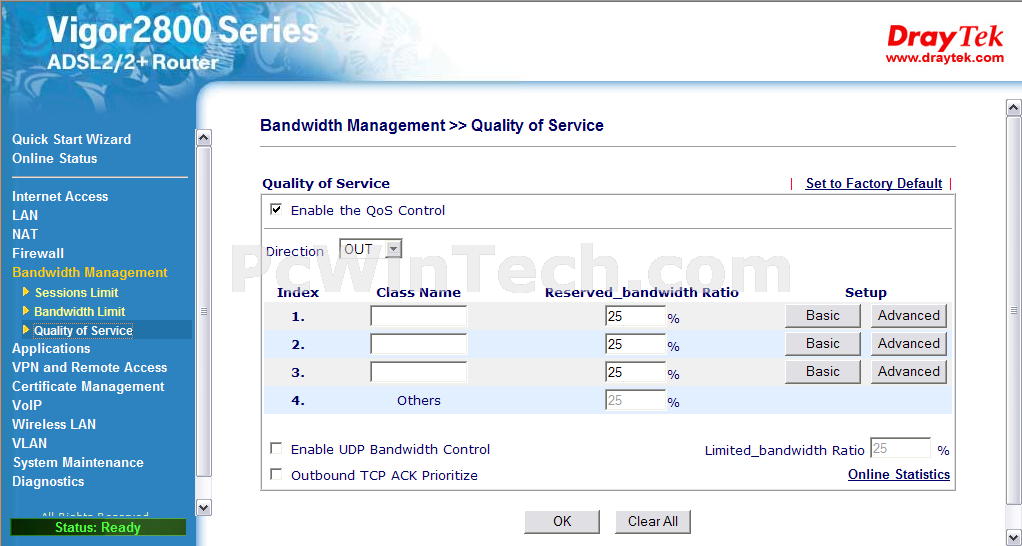Click Basic button for index 3

(x=823, y=372)
